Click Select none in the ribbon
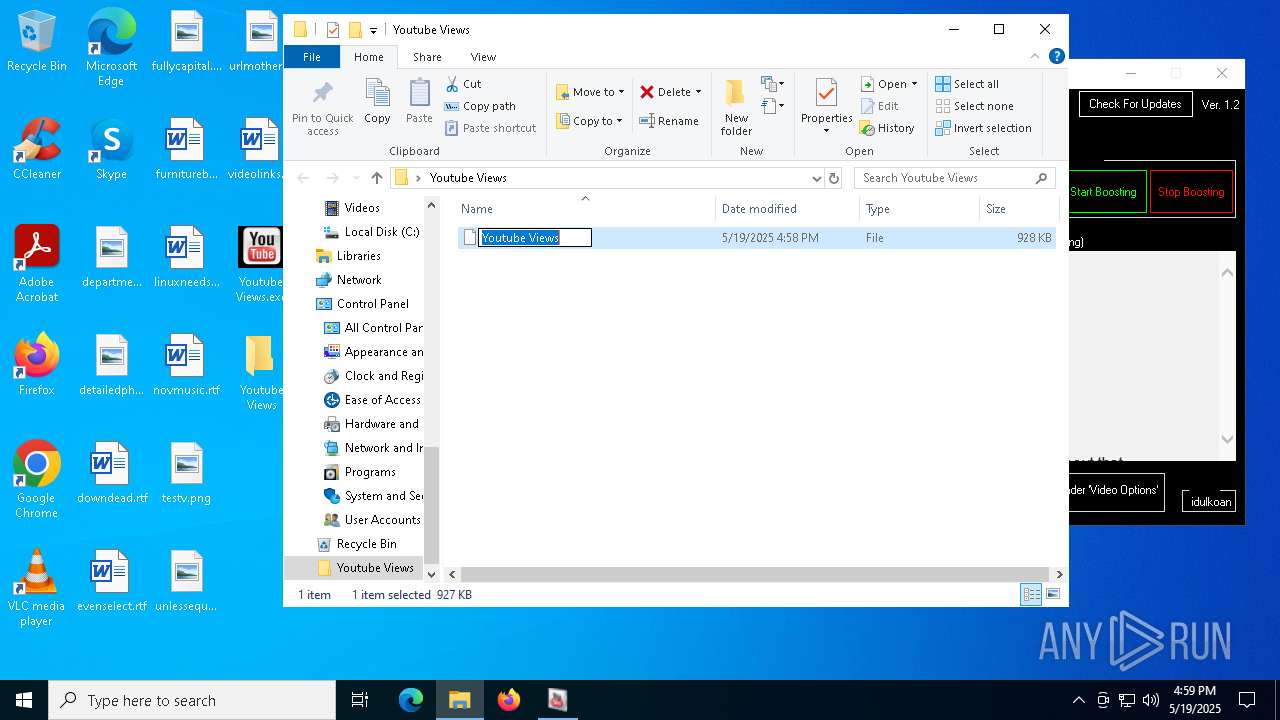The image size is (1280, 720). [974, 106]
